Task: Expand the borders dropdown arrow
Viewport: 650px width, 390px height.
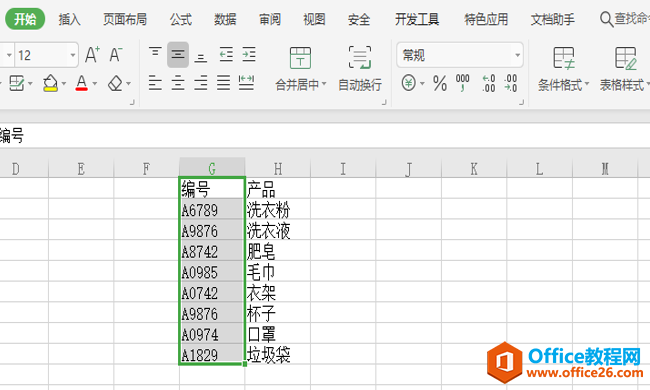Action: tap(30, 83)
